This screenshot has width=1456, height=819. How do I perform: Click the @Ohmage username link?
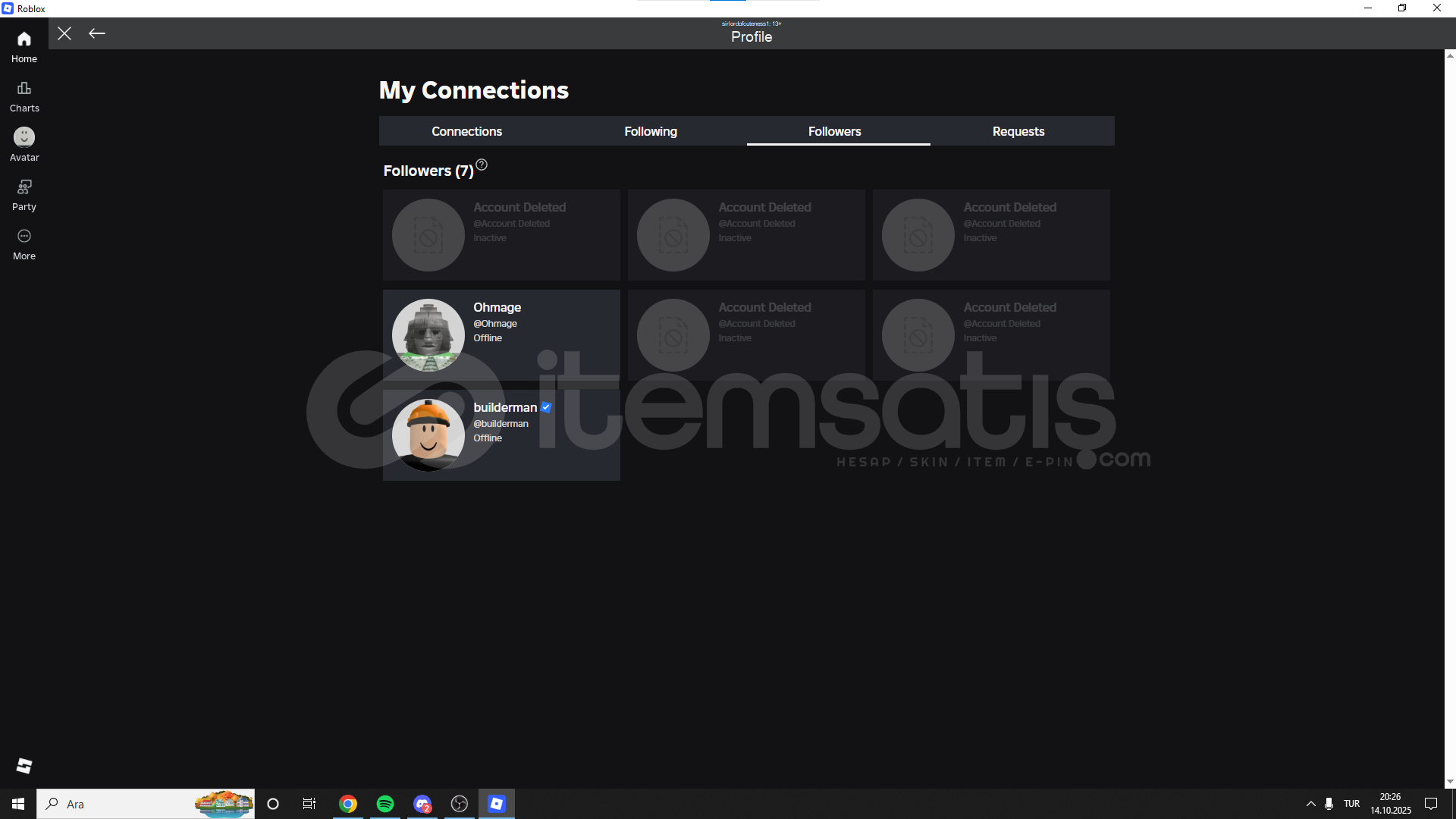[495, 324]
